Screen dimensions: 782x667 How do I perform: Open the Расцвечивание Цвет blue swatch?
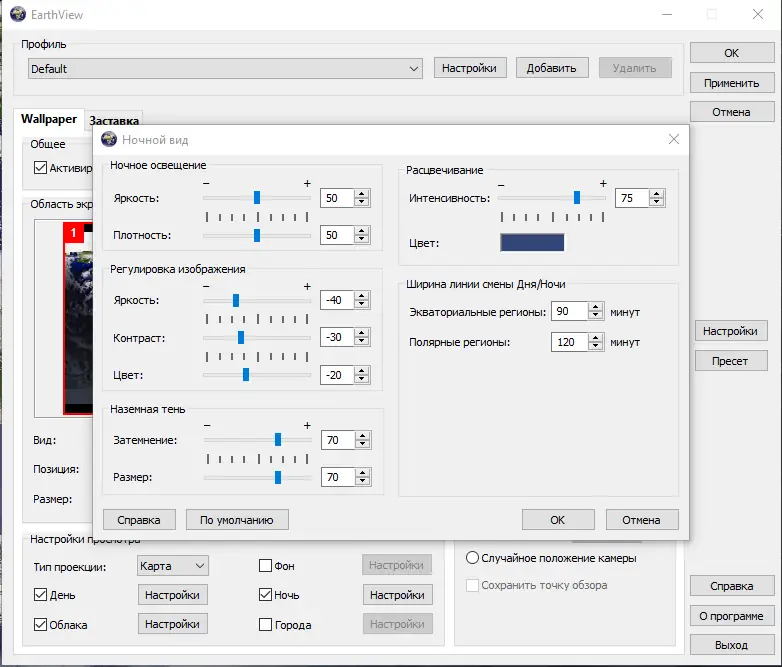coord(532,242)
